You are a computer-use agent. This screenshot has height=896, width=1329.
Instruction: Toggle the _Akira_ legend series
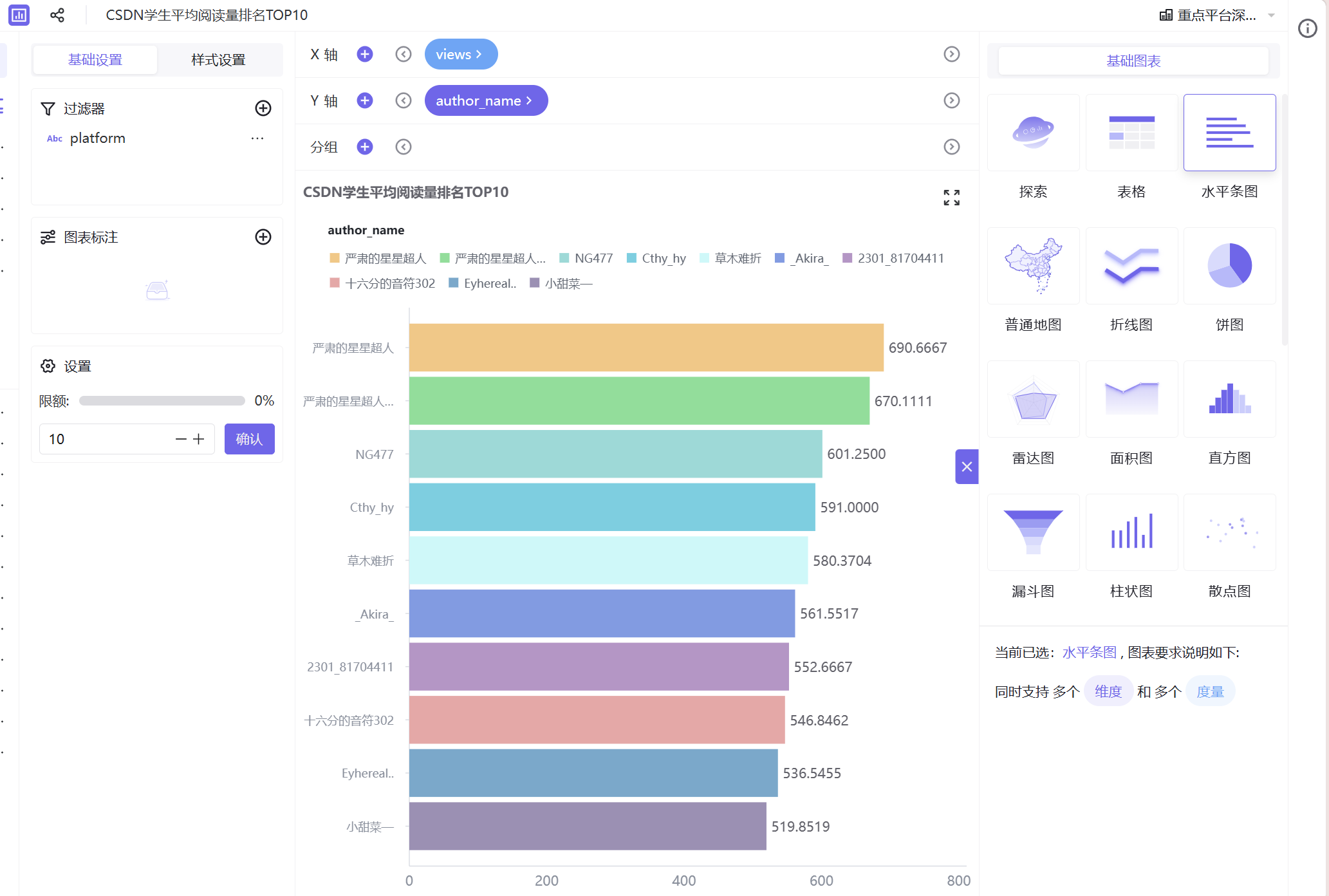click(801, 258)
